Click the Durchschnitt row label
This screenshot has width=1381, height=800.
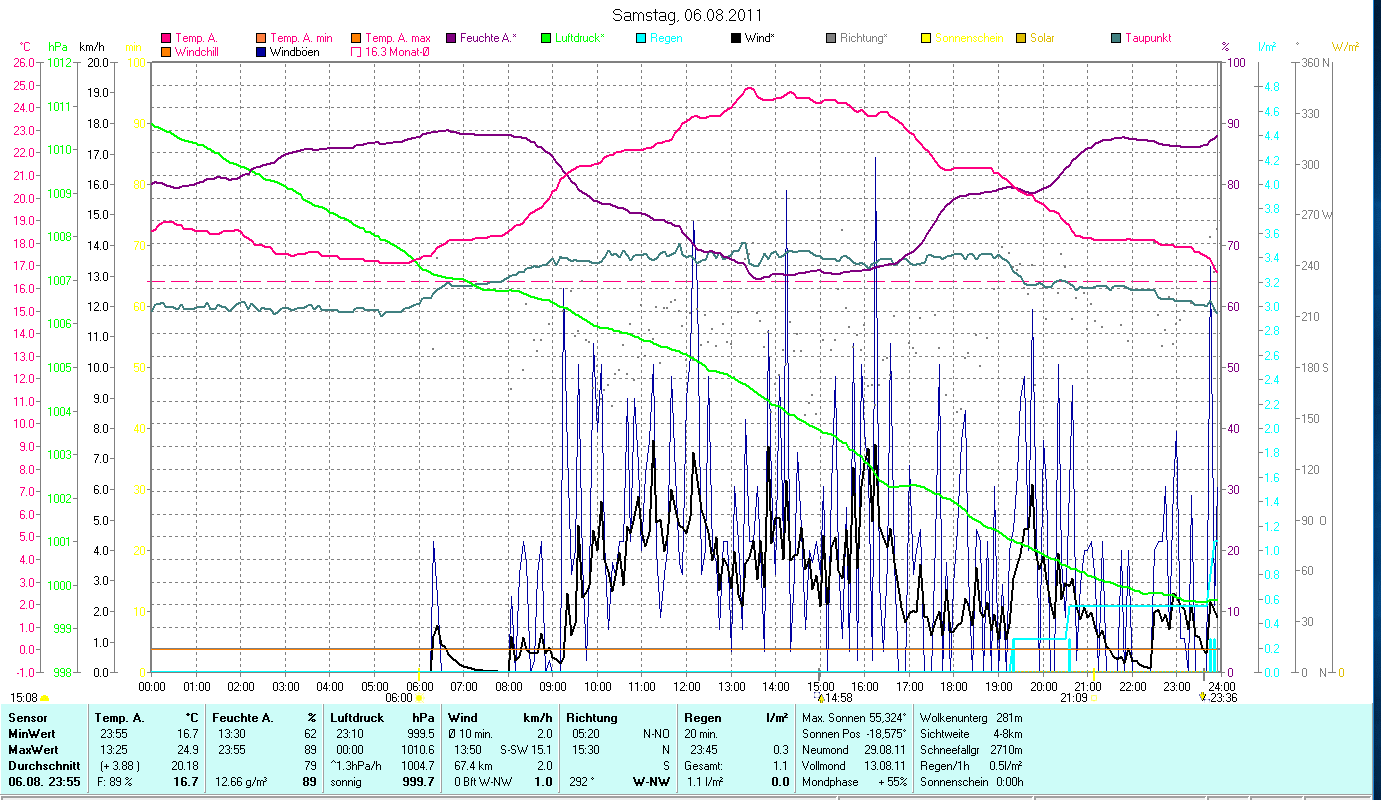coord(43,765)
